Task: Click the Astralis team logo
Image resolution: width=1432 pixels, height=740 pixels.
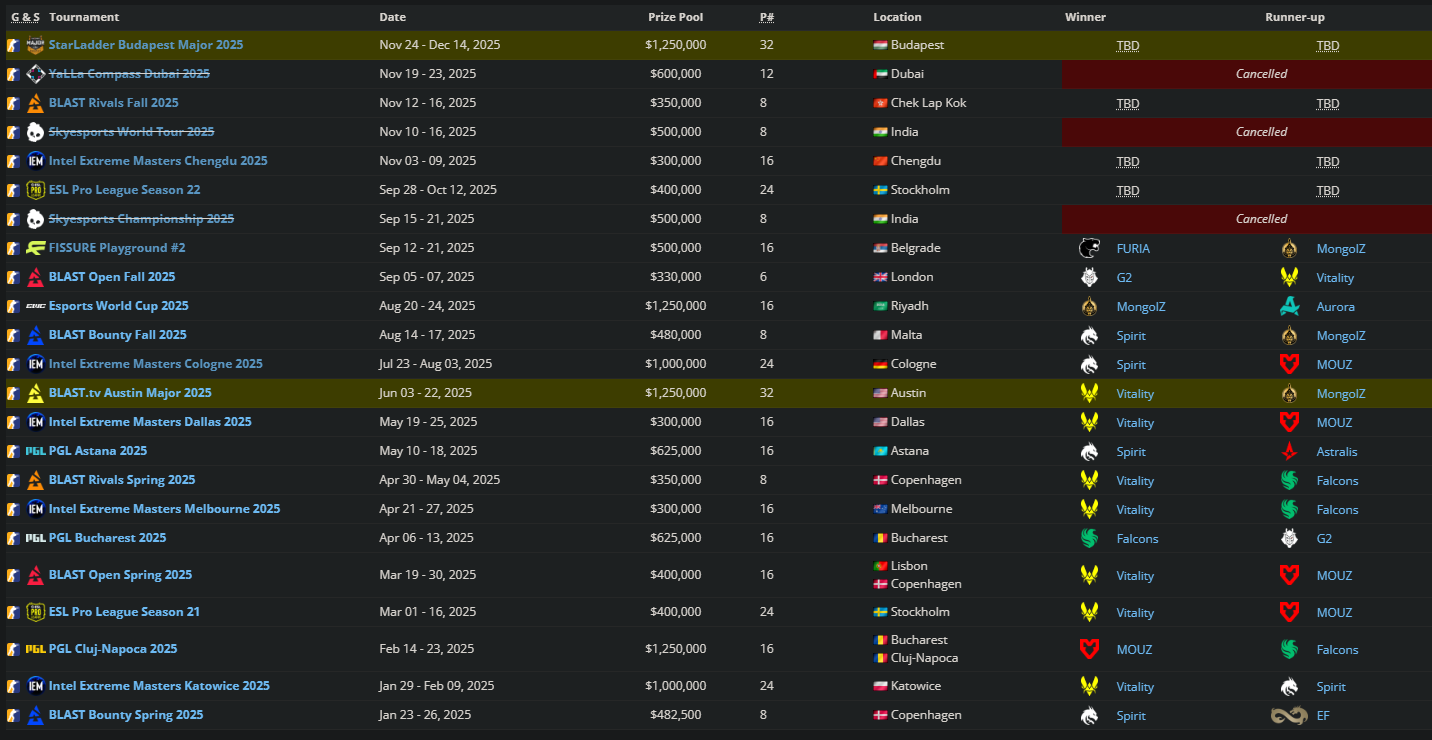Action: (x=1289, y=451)
